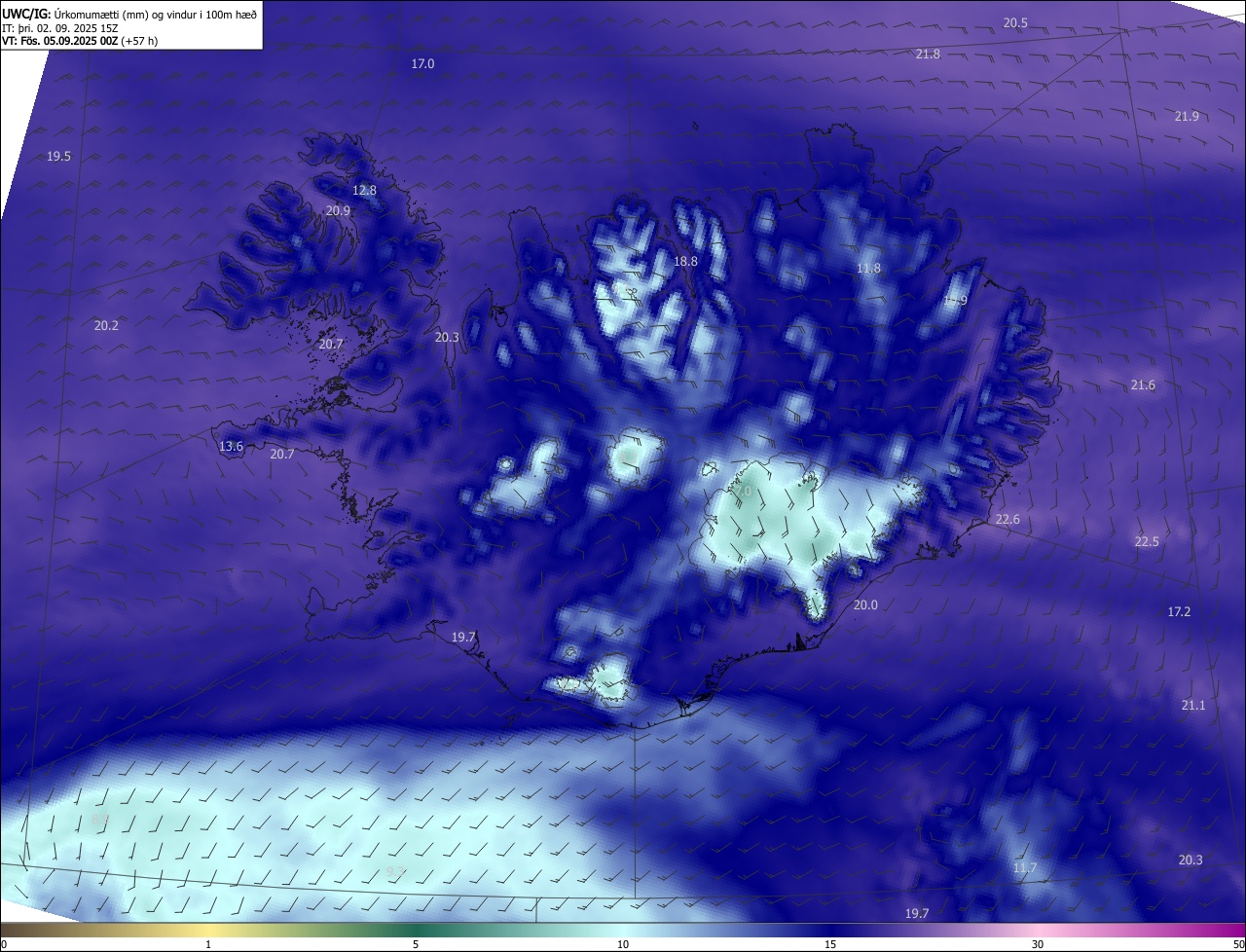The image size is (1246, 952).
Task: Click the map value 19.5
Action: tap(58, 156)
